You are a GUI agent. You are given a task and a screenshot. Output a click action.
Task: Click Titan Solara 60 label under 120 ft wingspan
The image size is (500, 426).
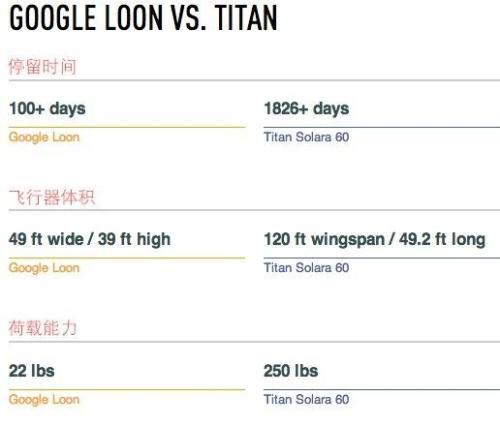pos(306,268)
